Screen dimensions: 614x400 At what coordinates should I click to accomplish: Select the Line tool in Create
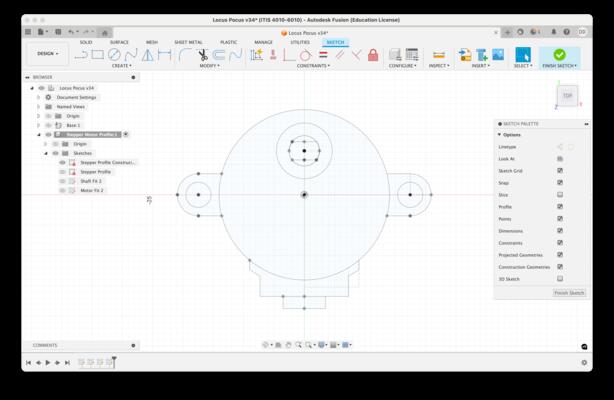tap(81, 55)
